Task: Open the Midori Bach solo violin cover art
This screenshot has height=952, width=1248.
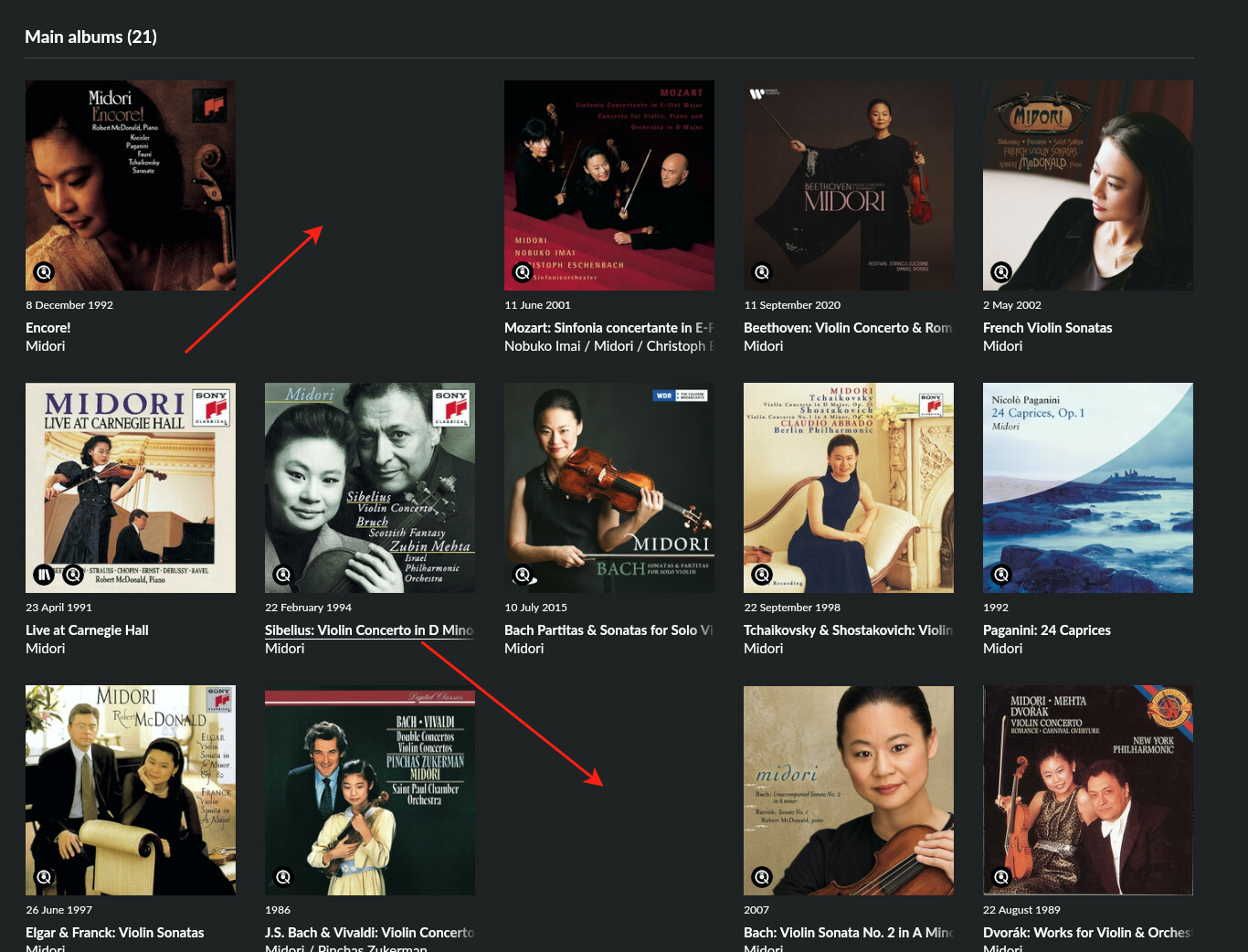Action: [609, 488]
